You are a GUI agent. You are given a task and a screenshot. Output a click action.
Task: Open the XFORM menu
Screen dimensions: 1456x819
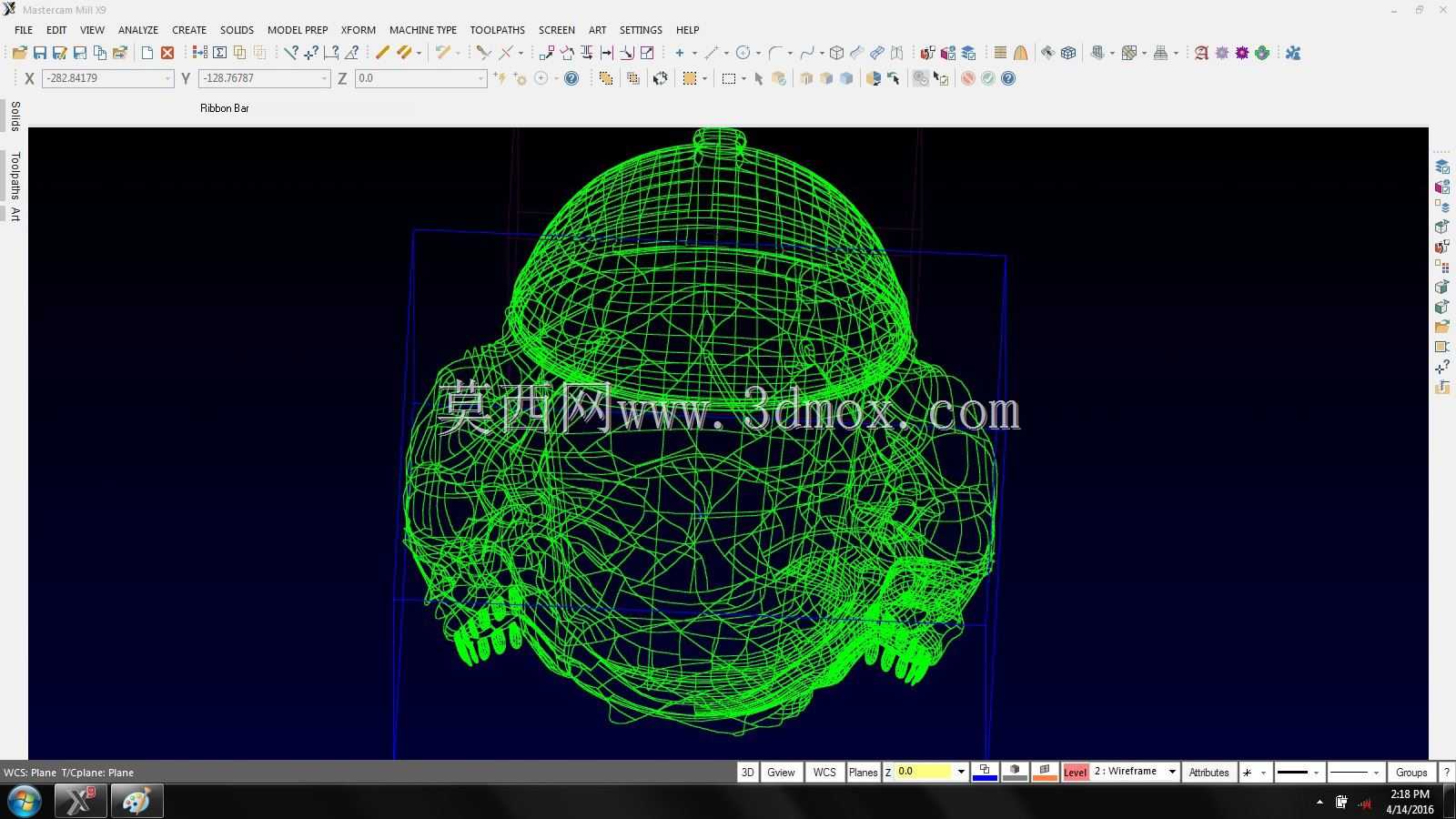359,30
